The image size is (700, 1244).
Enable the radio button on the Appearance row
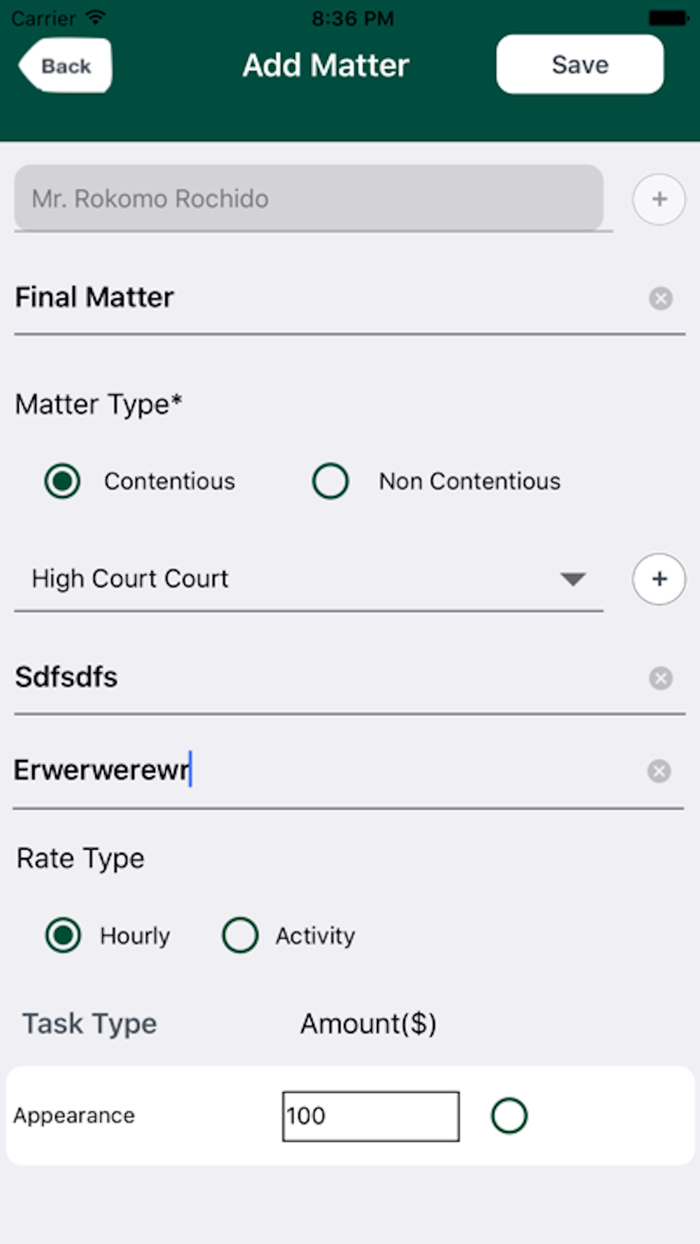click(x=509, y=1115)
